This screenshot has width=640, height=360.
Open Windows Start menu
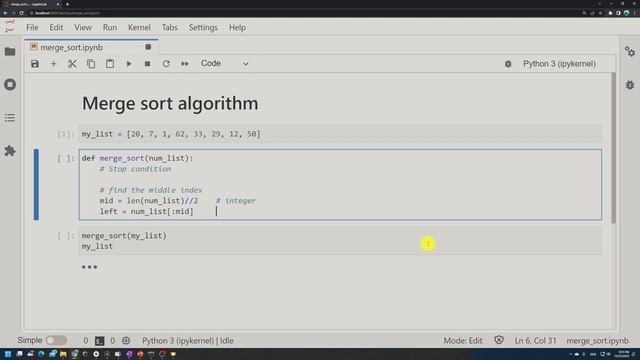(x=8, y=354)
